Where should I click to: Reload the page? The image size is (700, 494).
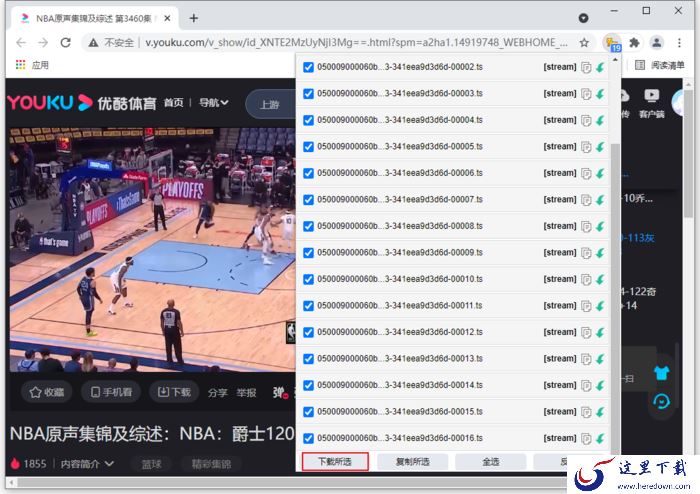click(66, 43)
